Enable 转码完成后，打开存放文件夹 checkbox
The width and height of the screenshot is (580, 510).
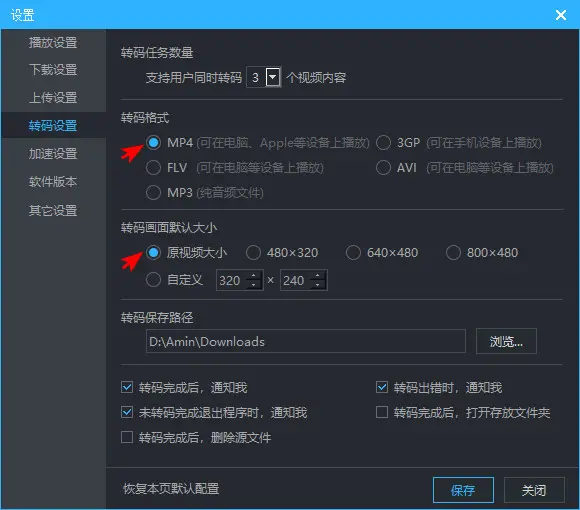382,412
